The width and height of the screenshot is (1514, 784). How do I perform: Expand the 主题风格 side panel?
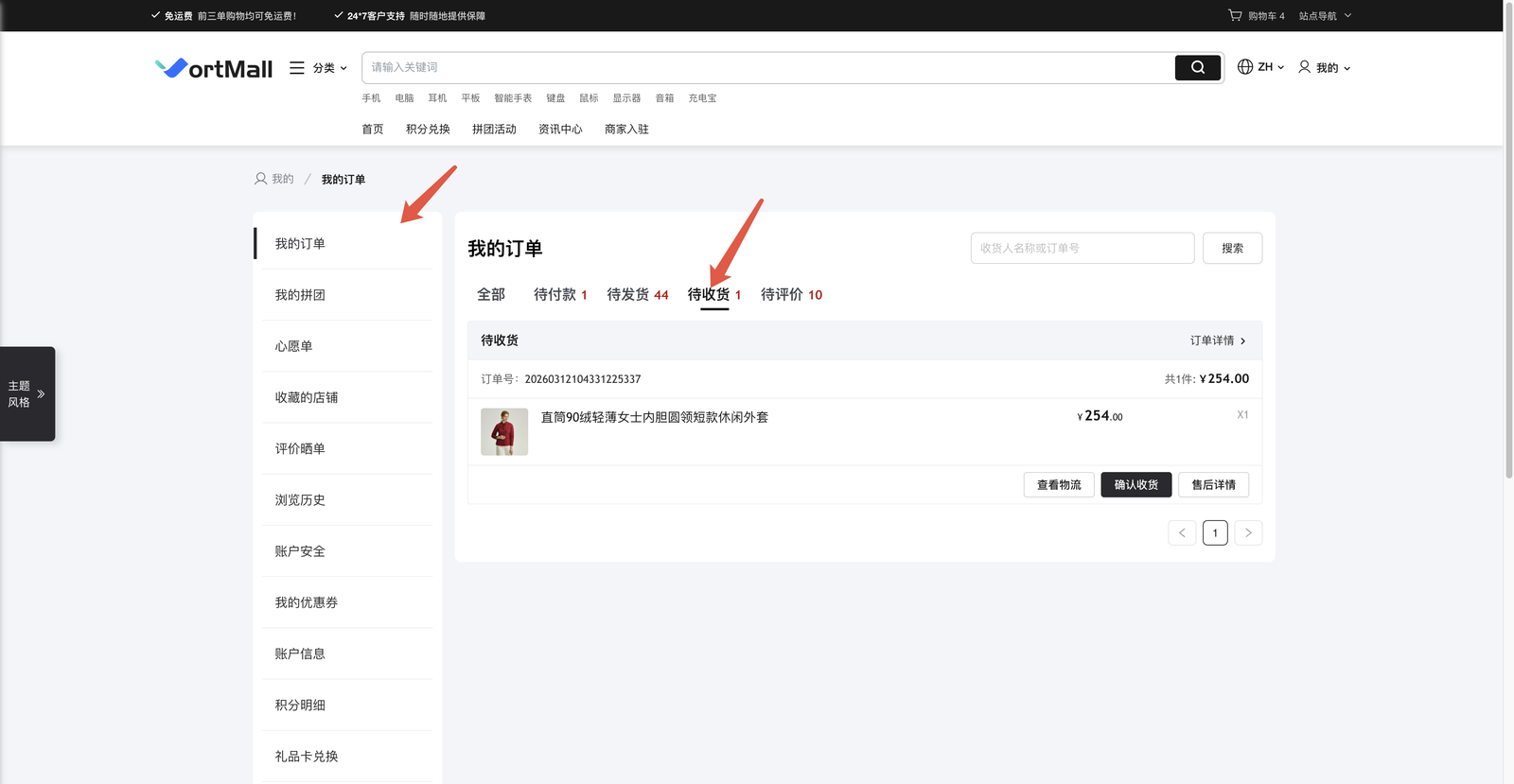tap(27, 394)
